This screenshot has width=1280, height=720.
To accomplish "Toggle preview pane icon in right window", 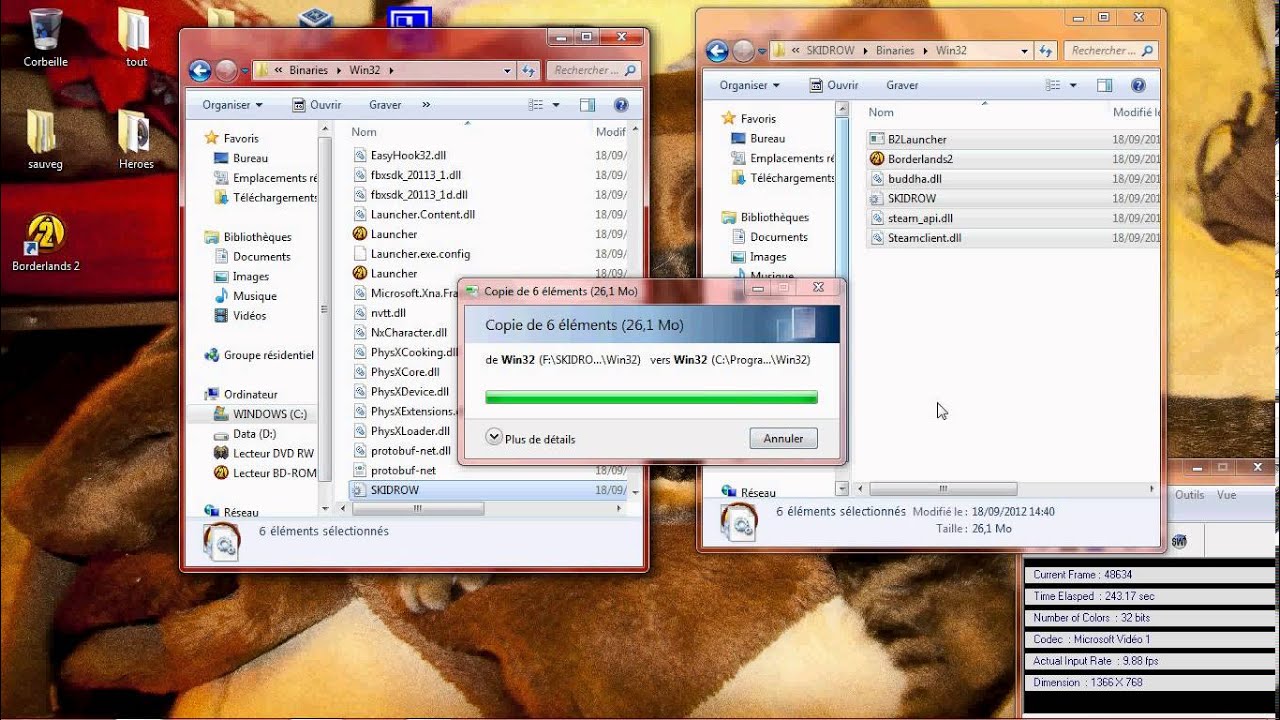I will pyautogui.click(x=1104, y=85).
